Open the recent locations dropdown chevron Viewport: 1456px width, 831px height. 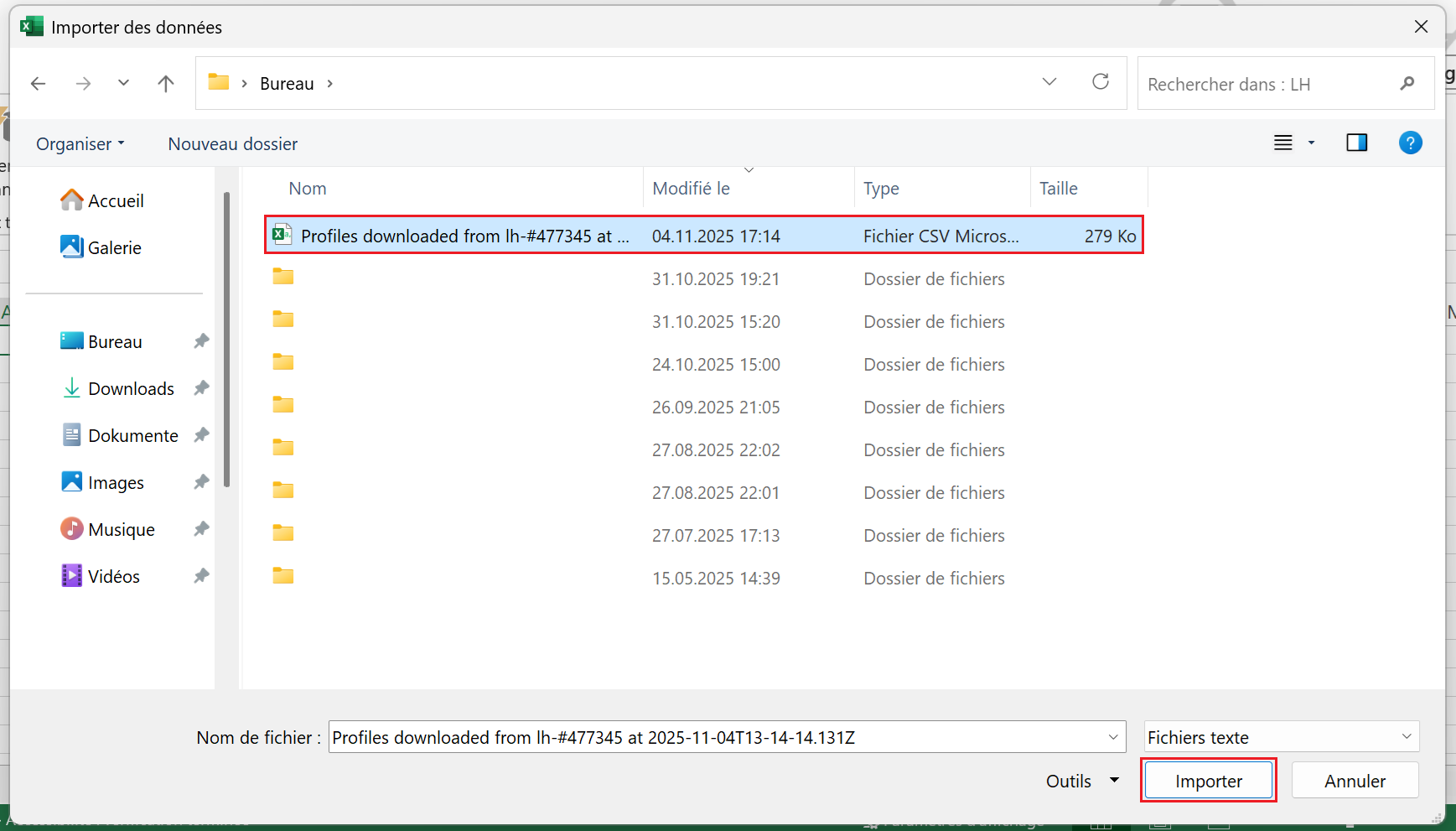[123, 82]
